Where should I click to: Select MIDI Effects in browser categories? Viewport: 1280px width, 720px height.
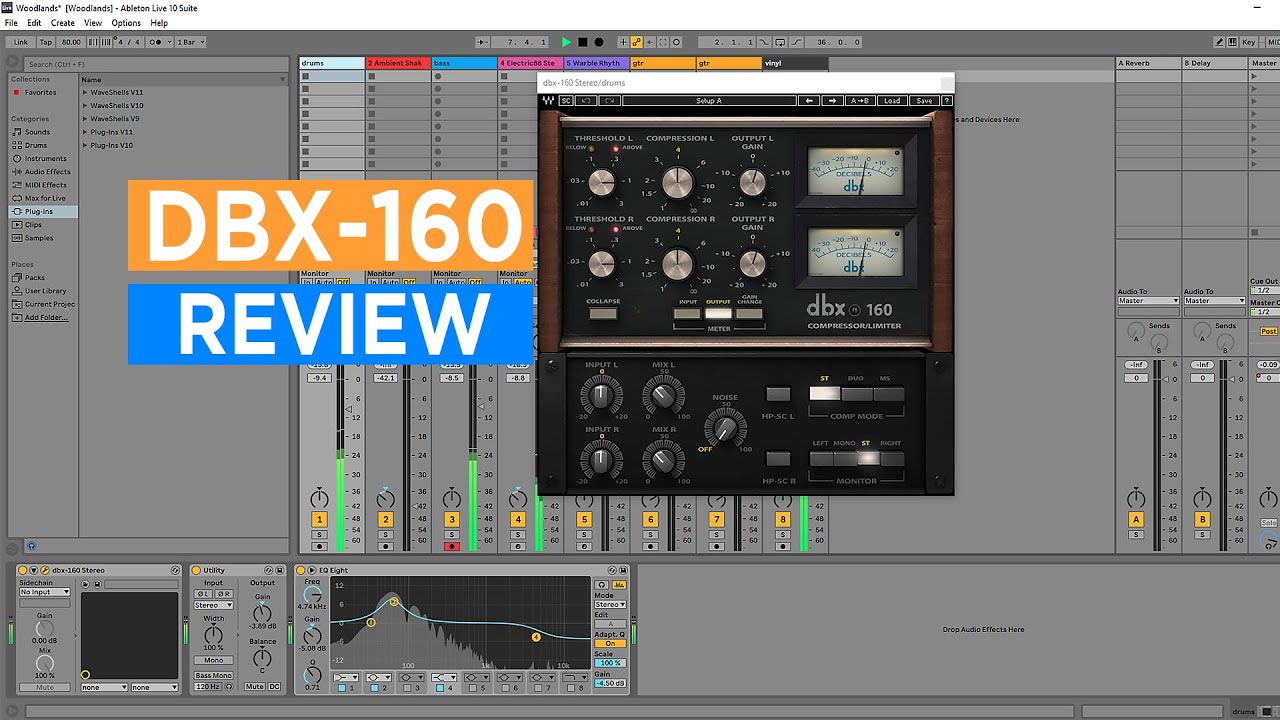coord(45,185)
